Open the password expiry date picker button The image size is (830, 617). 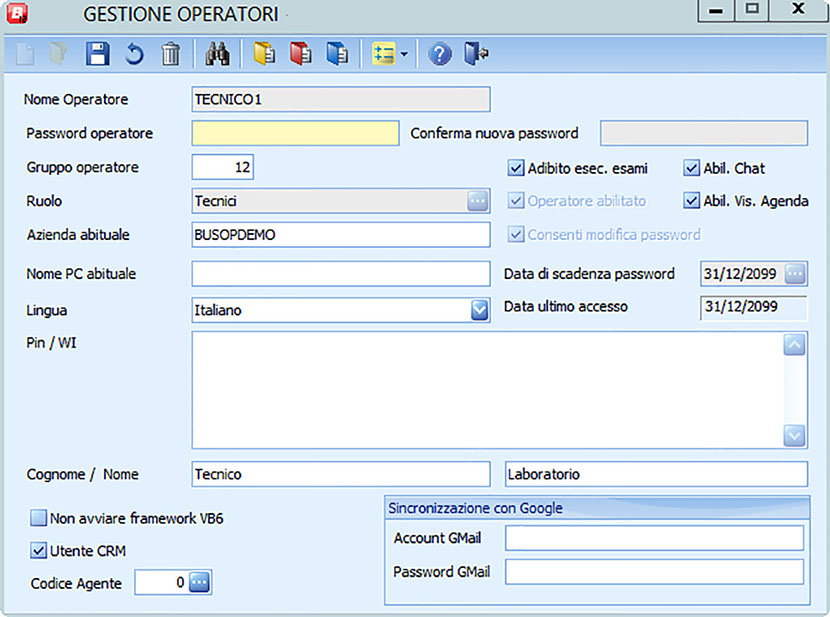pos(795,273)
